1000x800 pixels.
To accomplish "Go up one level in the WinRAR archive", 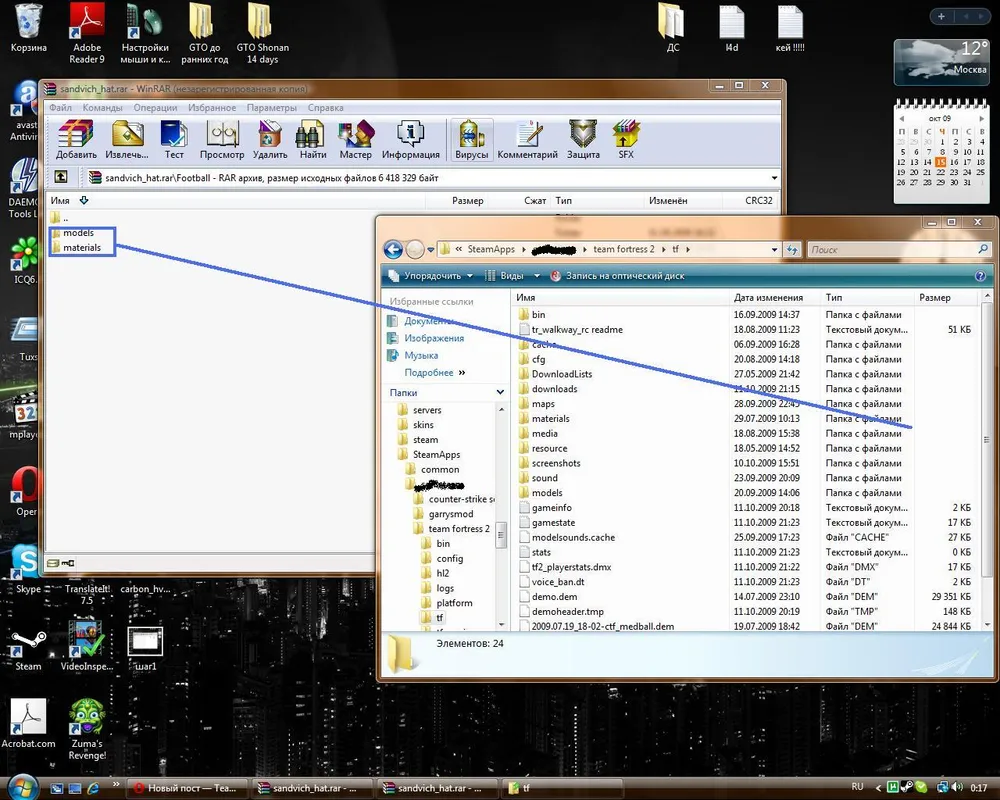I will [x=62, y=177].
